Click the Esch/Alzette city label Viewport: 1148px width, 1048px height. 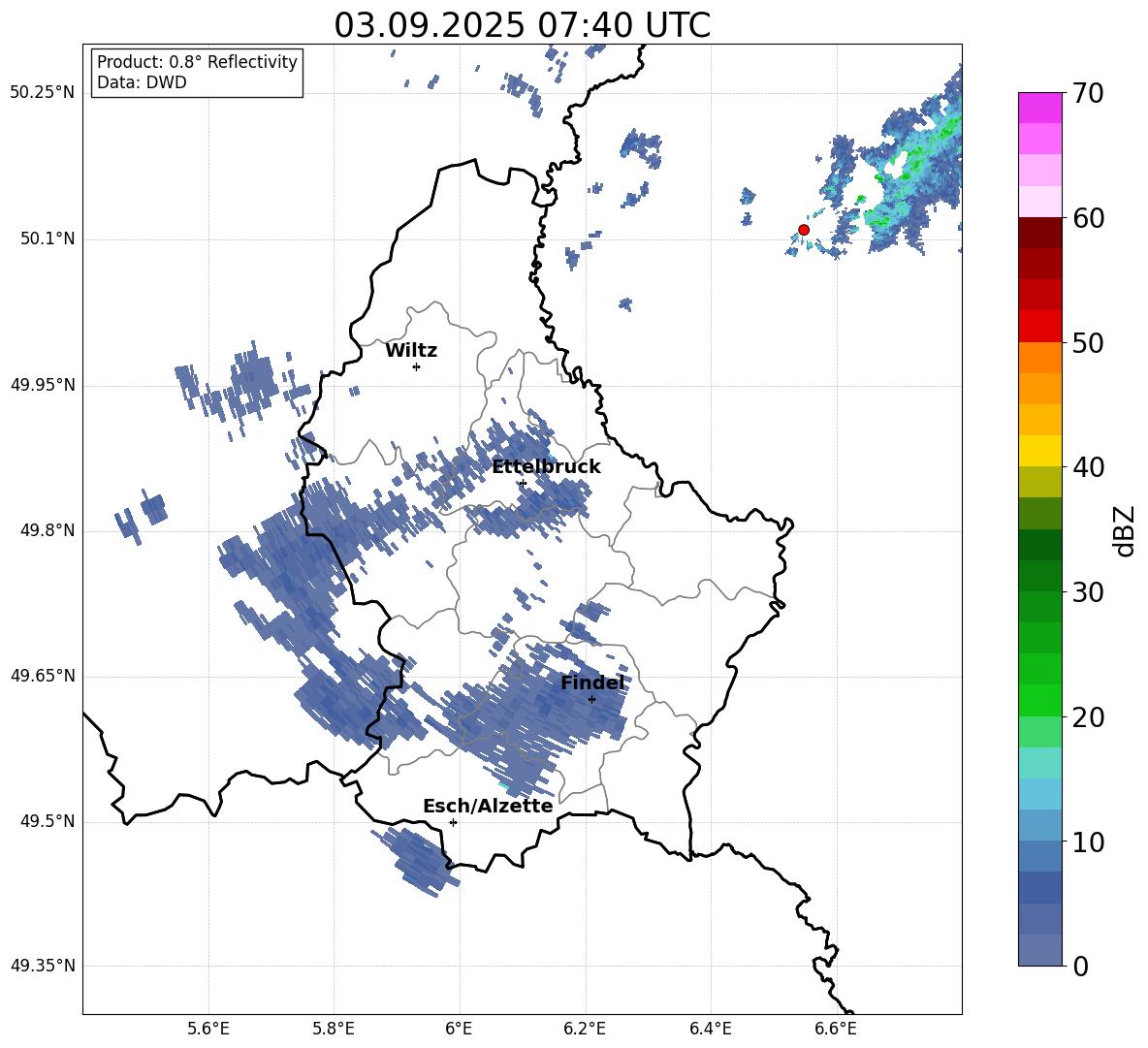pyautogui.click(x=488, y=806)
